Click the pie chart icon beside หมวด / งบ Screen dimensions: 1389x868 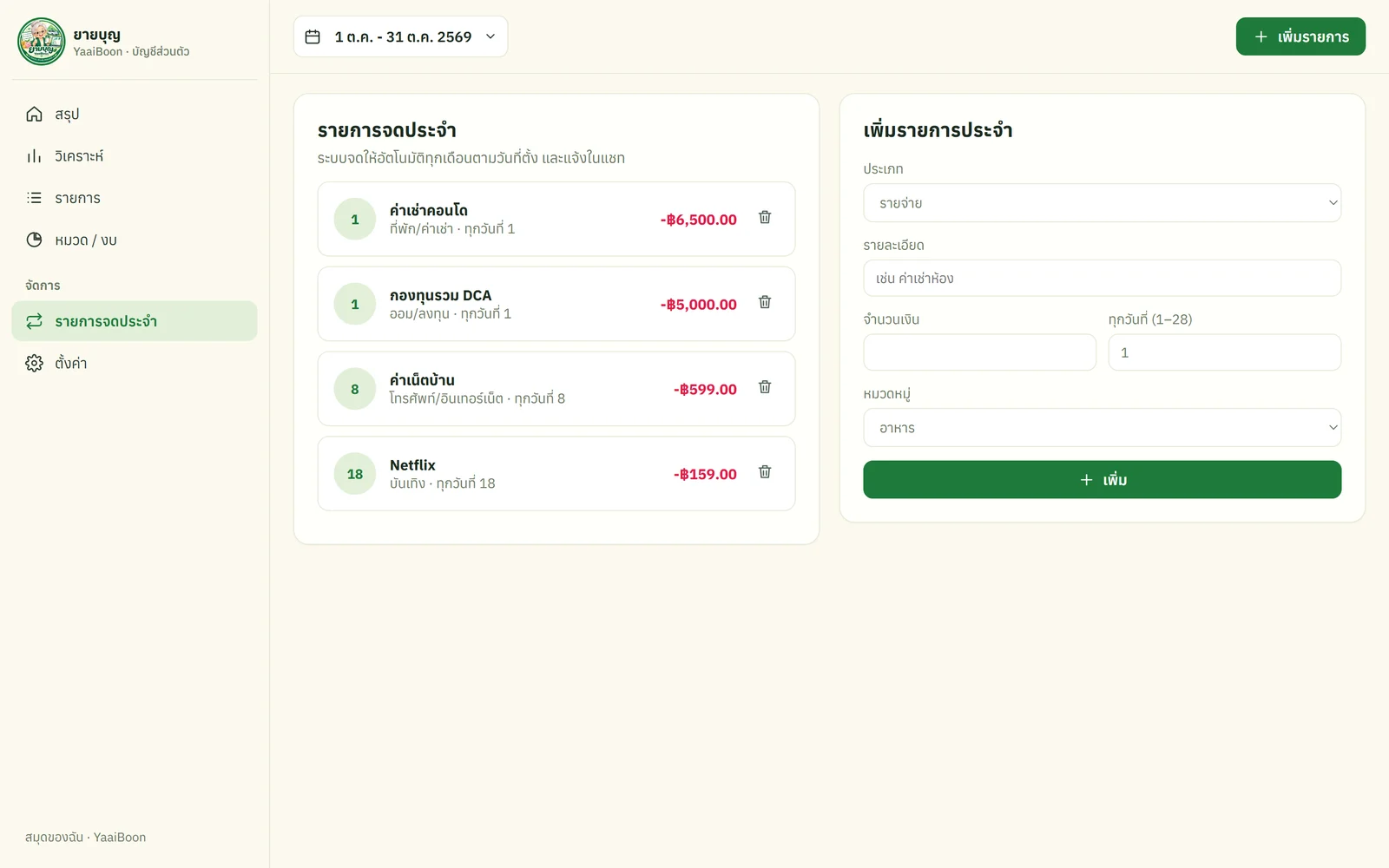coord(34,240)
